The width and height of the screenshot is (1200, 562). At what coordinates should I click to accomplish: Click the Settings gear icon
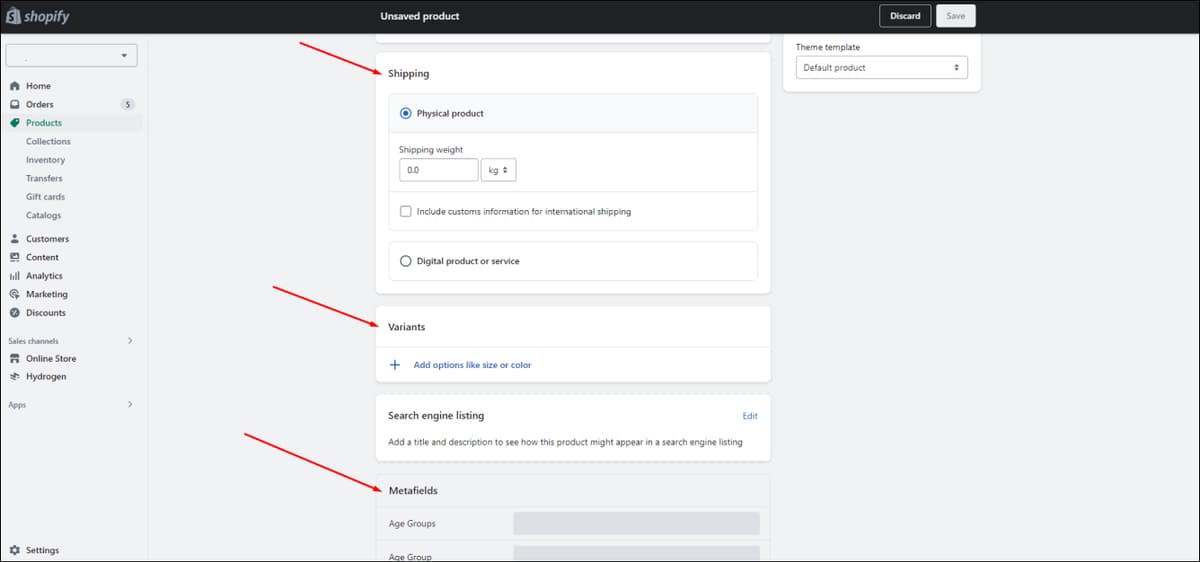pos(15,550)
